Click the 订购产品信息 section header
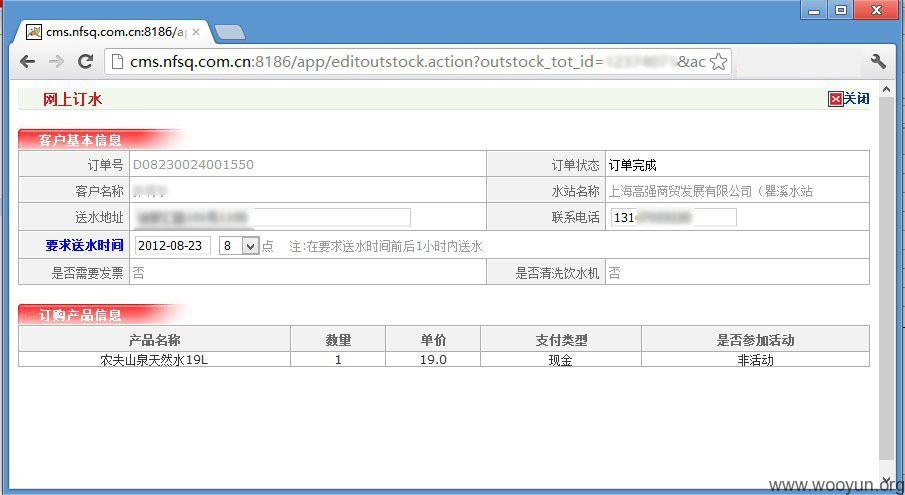The height and width of the screenshot is (495, 905). click(x=80, y=315)
